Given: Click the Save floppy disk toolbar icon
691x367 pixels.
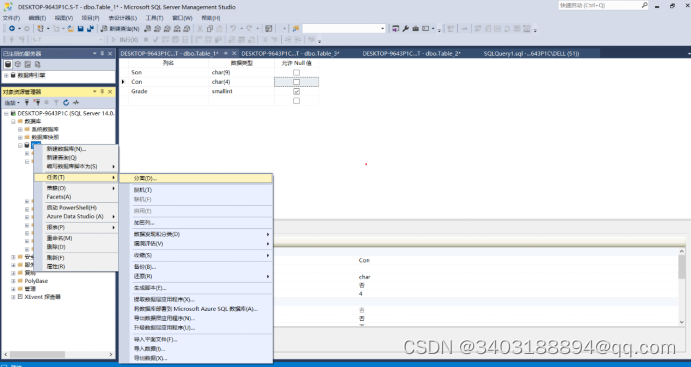Looking at the screenshot, I should (x=81, y=29).
